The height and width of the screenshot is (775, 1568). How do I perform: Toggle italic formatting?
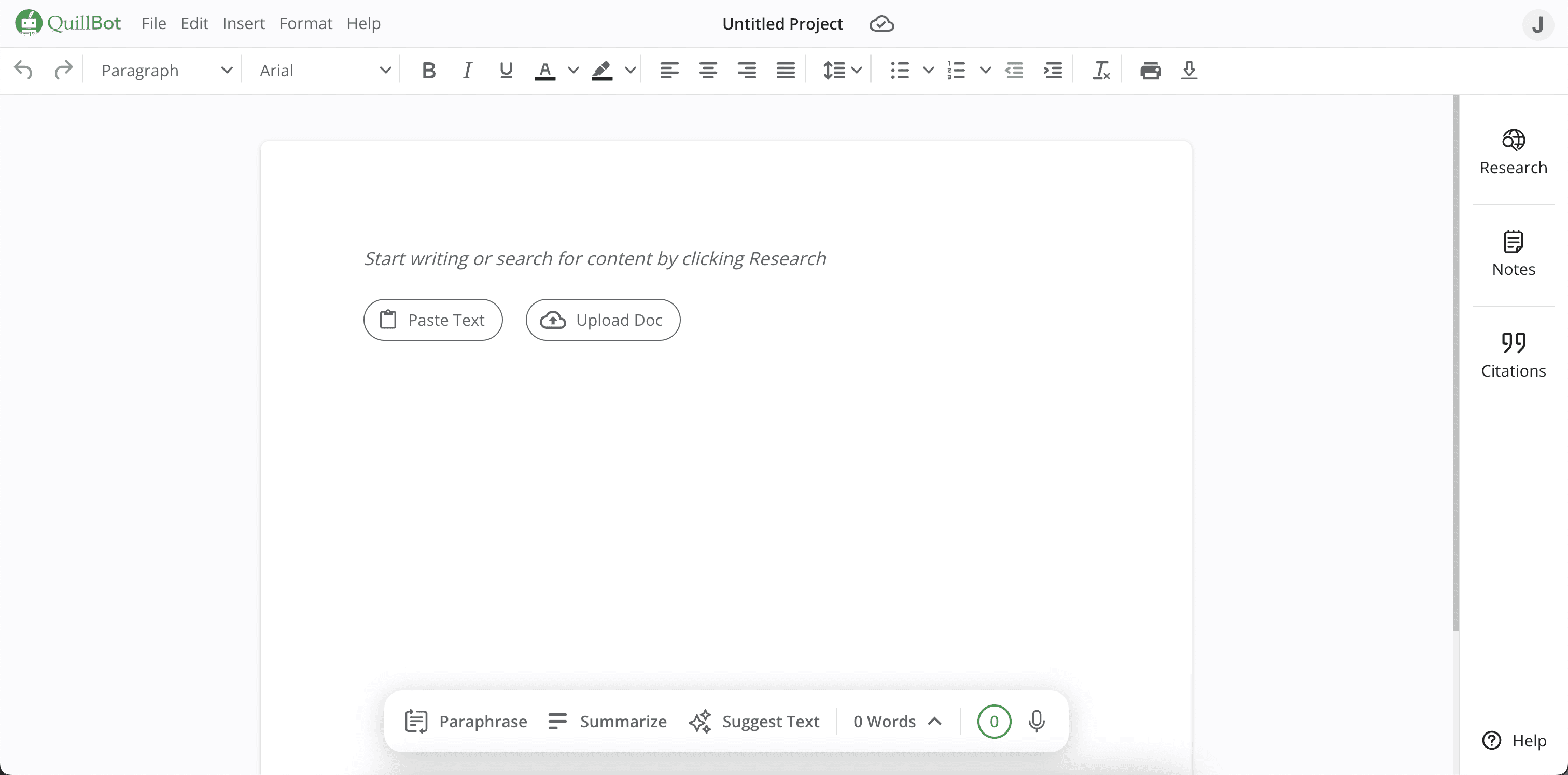467,71
